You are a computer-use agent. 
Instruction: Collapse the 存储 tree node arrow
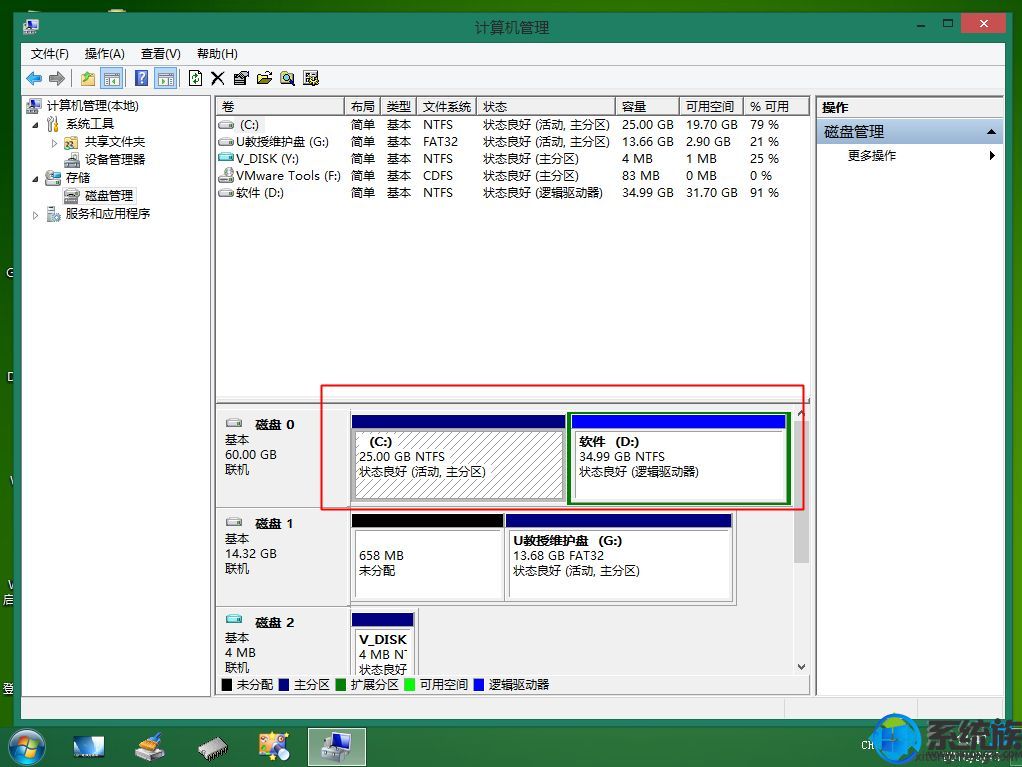35,179
